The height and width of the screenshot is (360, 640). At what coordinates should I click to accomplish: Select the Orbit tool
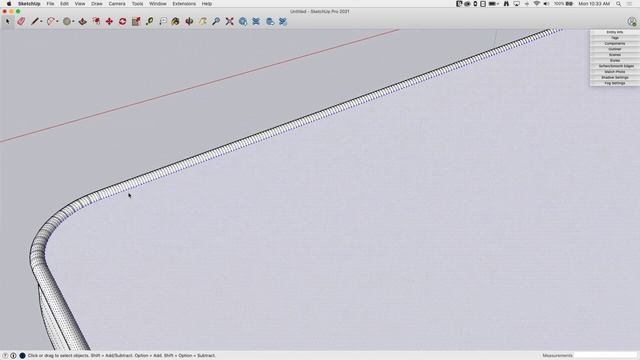pyautogui.click(x=189, y=21)
